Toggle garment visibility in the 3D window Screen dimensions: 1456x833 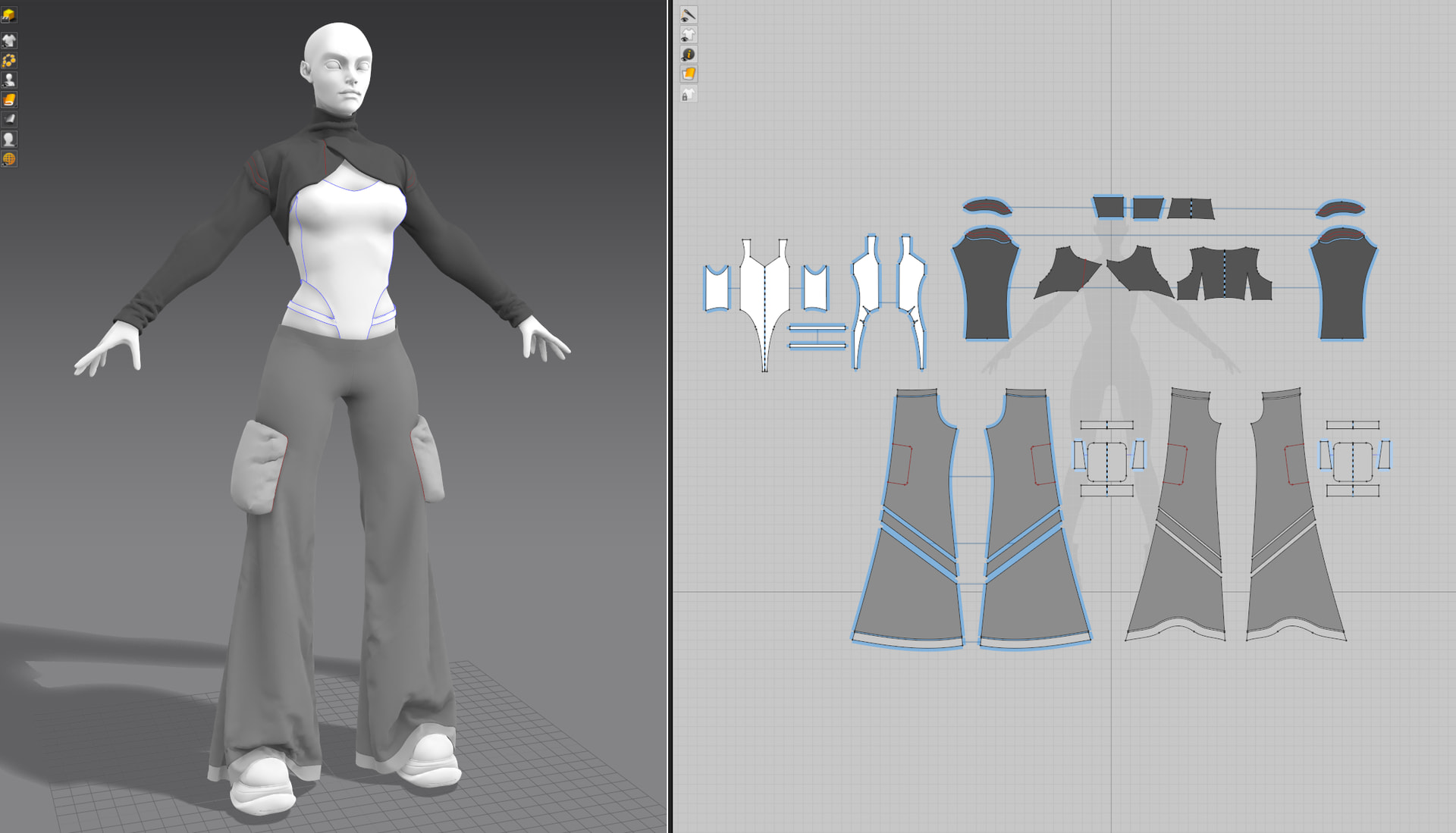coord(9,41)
